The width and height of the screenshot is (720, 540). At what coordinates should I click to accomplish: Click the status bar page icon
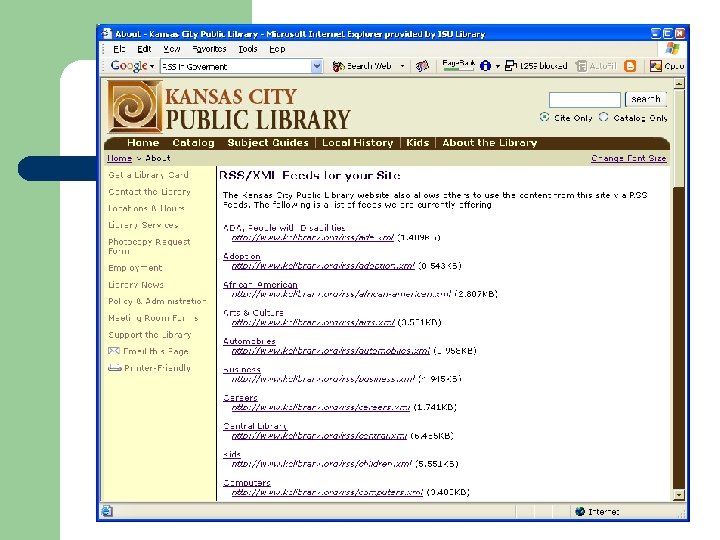tap(107, 511)
